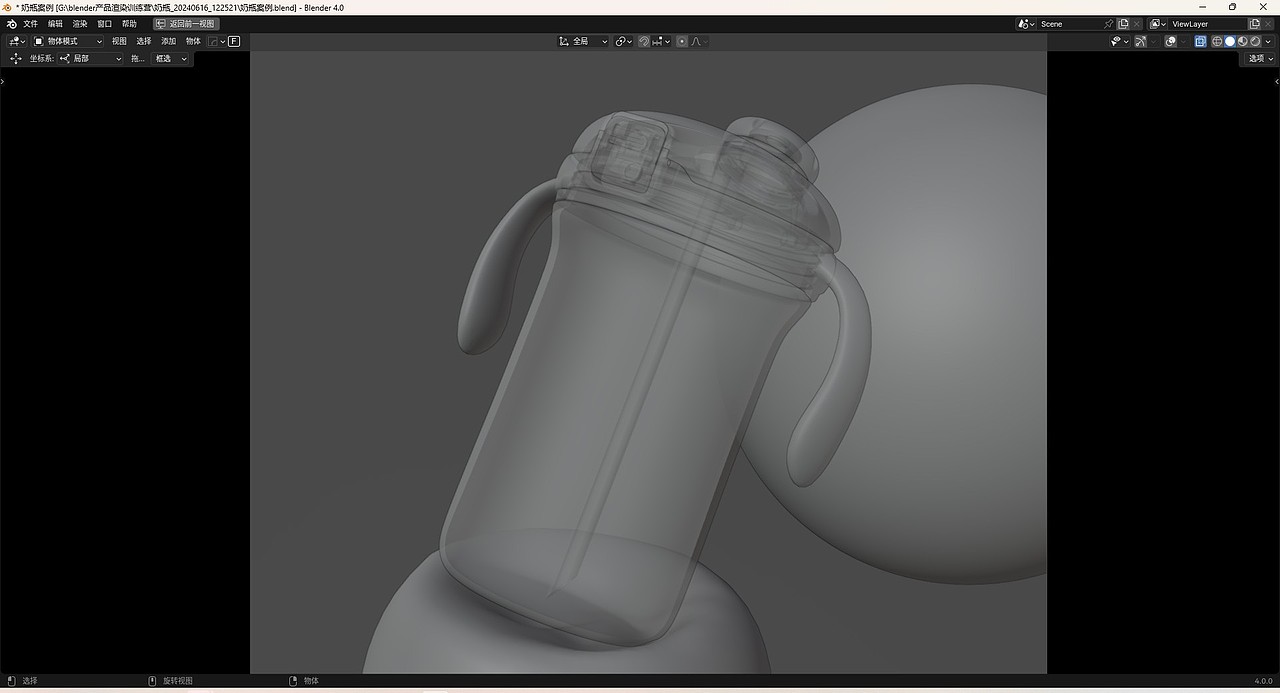
Task: Toggle viewport overlays display
Action: [1170, 41]
